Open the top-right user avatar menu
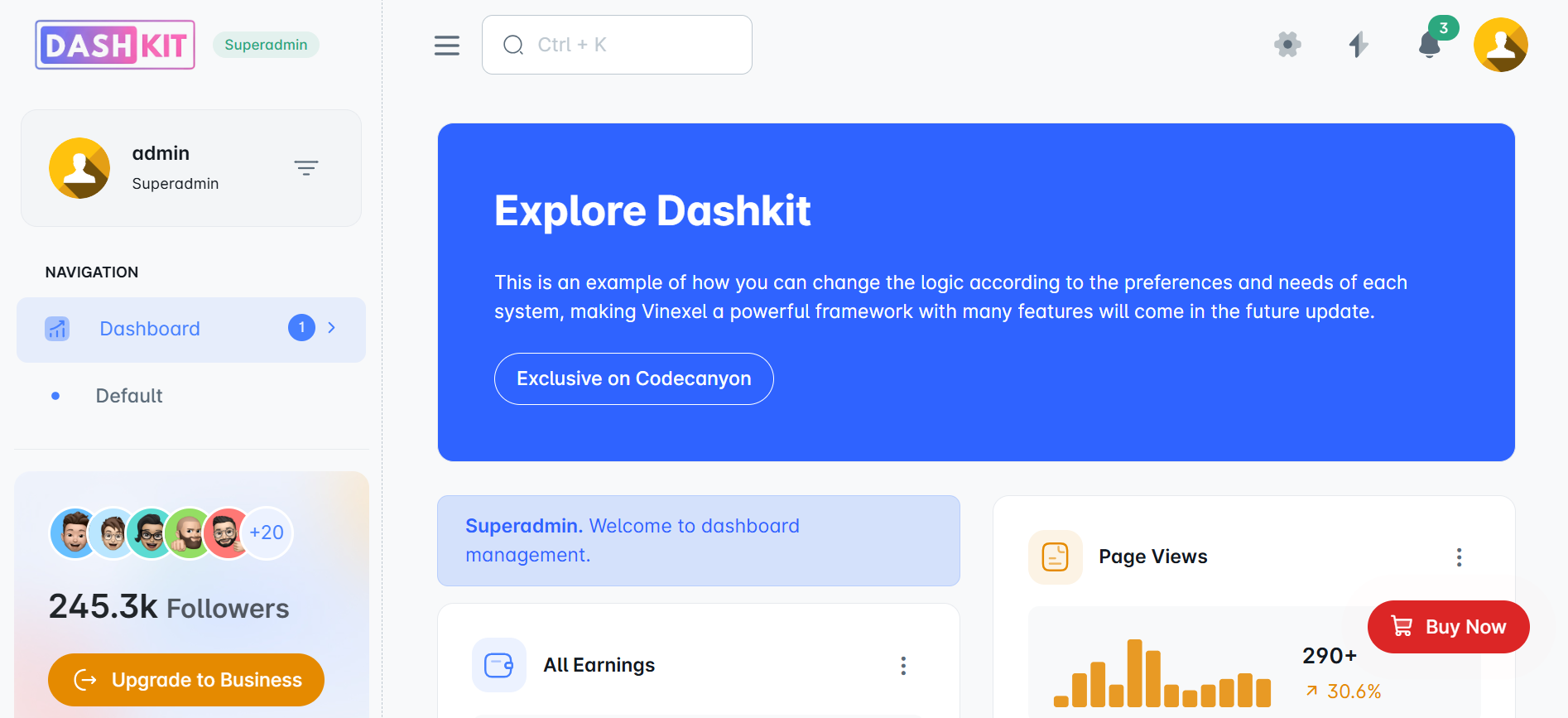This screenshot has height=718, width=1568. 1500,45
